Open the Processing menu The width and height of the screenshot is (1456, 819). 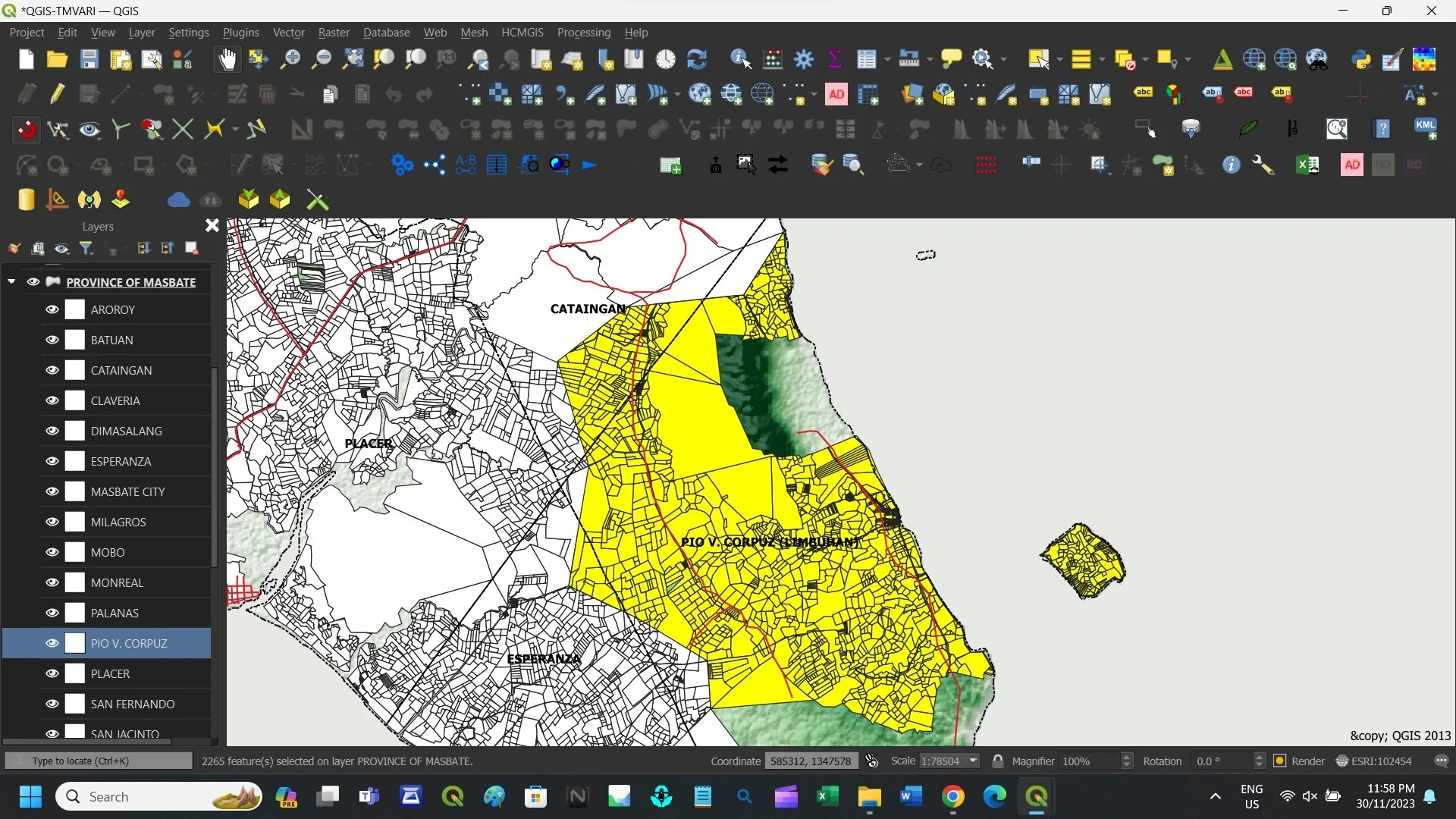[x=583, y=33]
